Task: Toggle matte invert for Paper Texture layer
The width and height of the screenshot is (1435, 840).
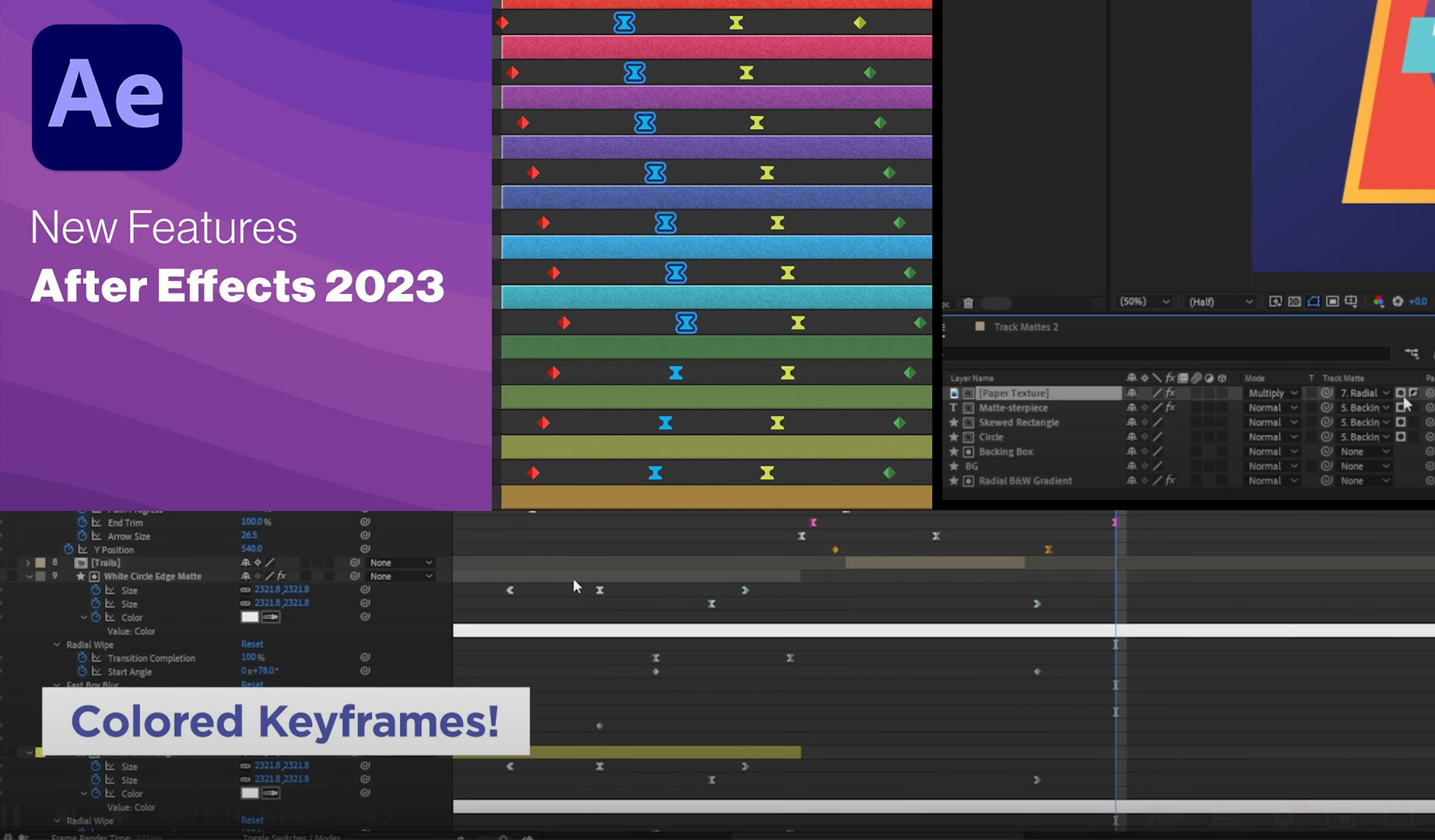Action: (x=1414, y=393)
